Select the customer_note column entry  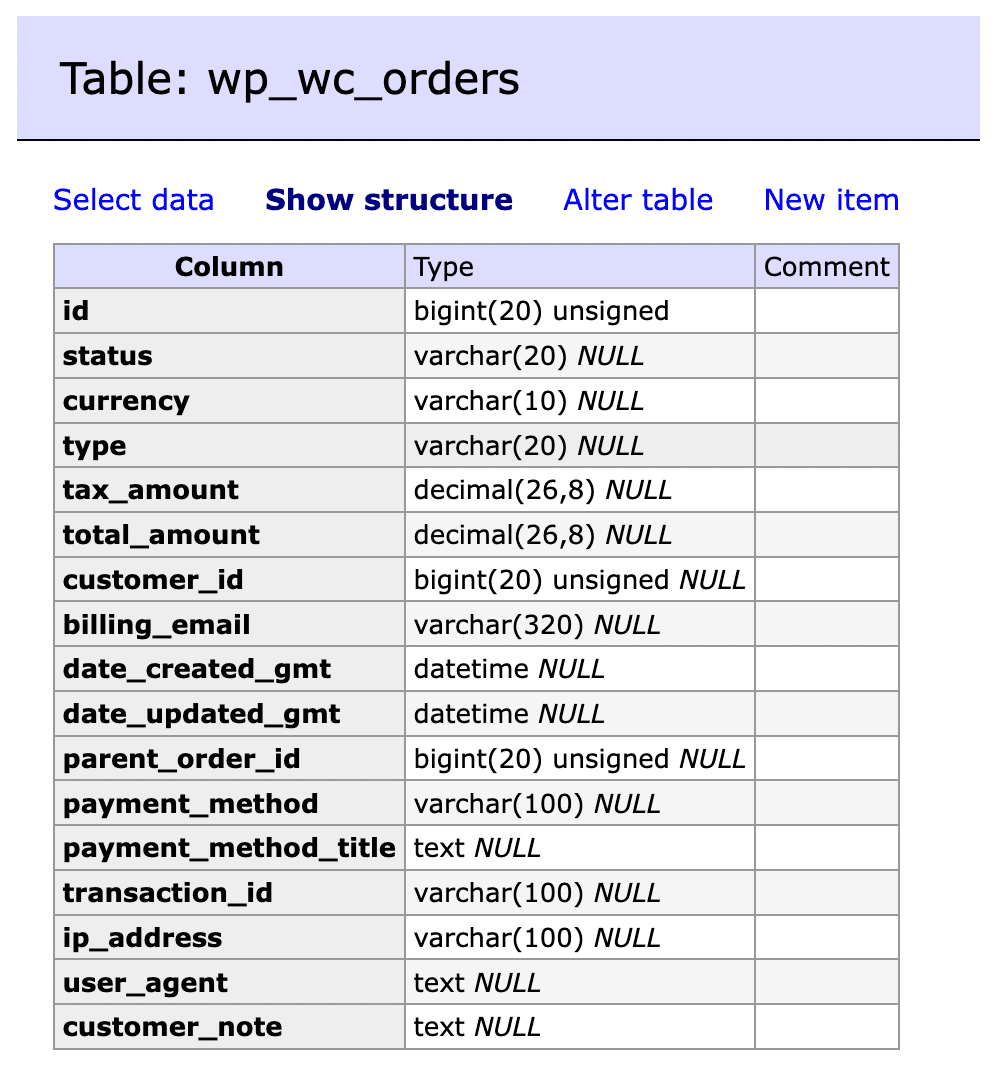pos(172,1026)
